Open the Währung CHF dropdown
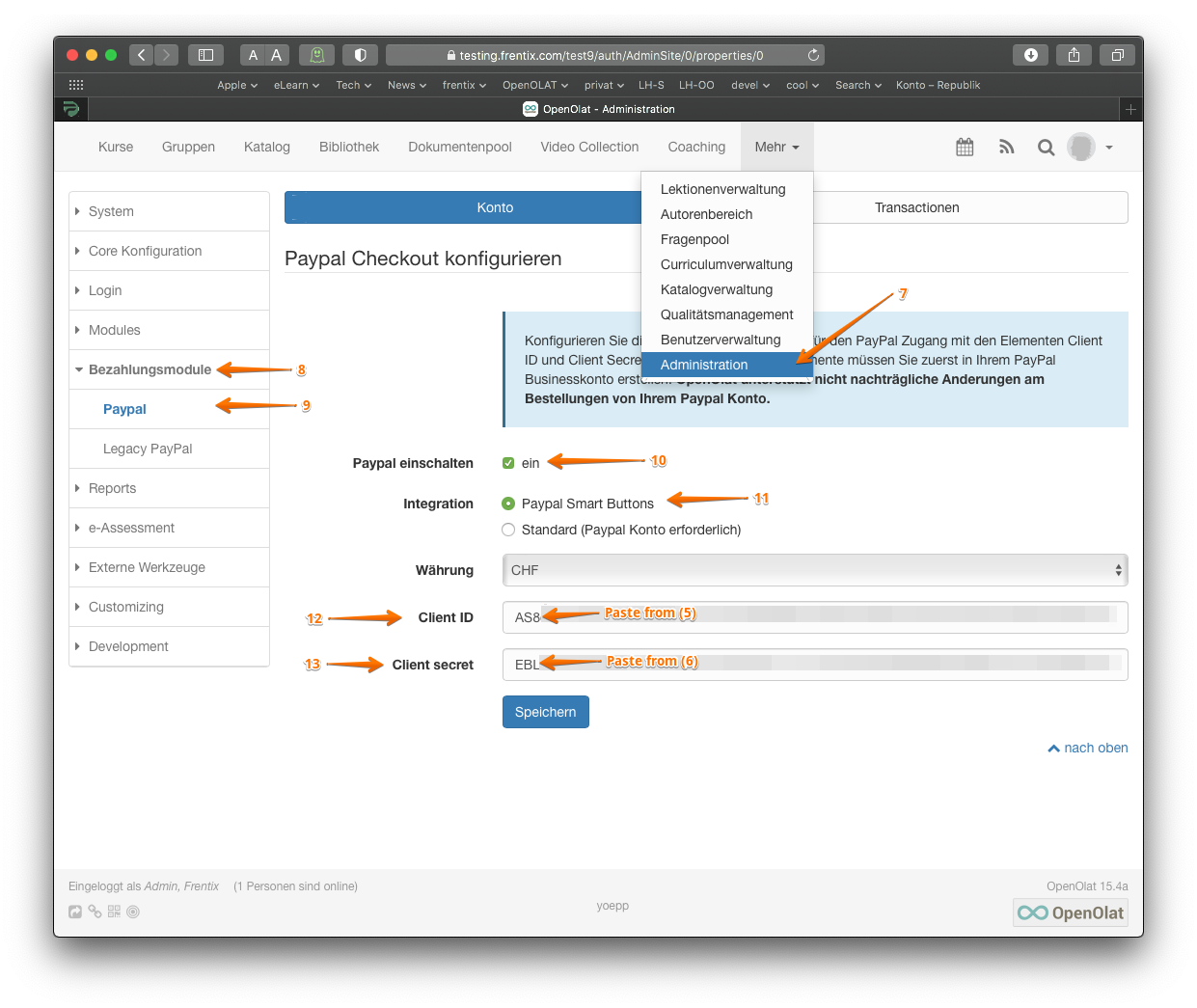 814,570
